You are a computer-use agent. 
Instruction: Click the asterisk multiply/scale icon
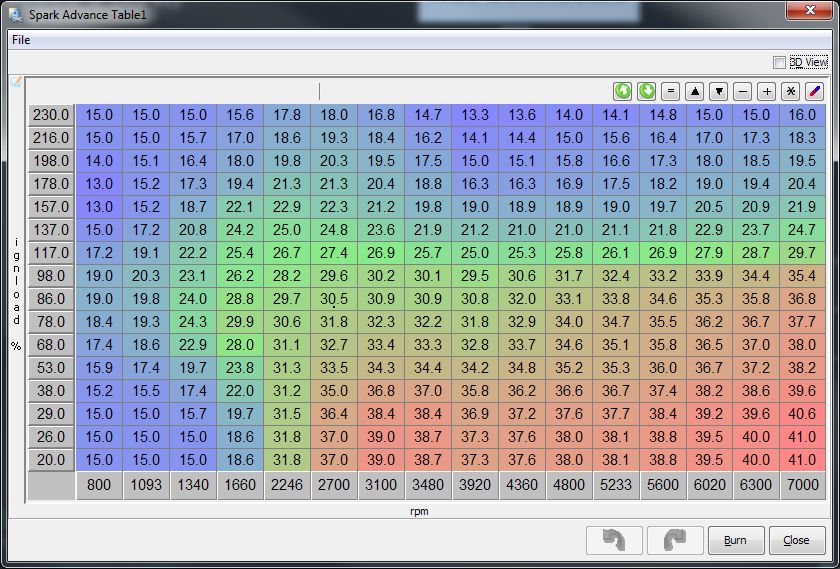(791, 91)
